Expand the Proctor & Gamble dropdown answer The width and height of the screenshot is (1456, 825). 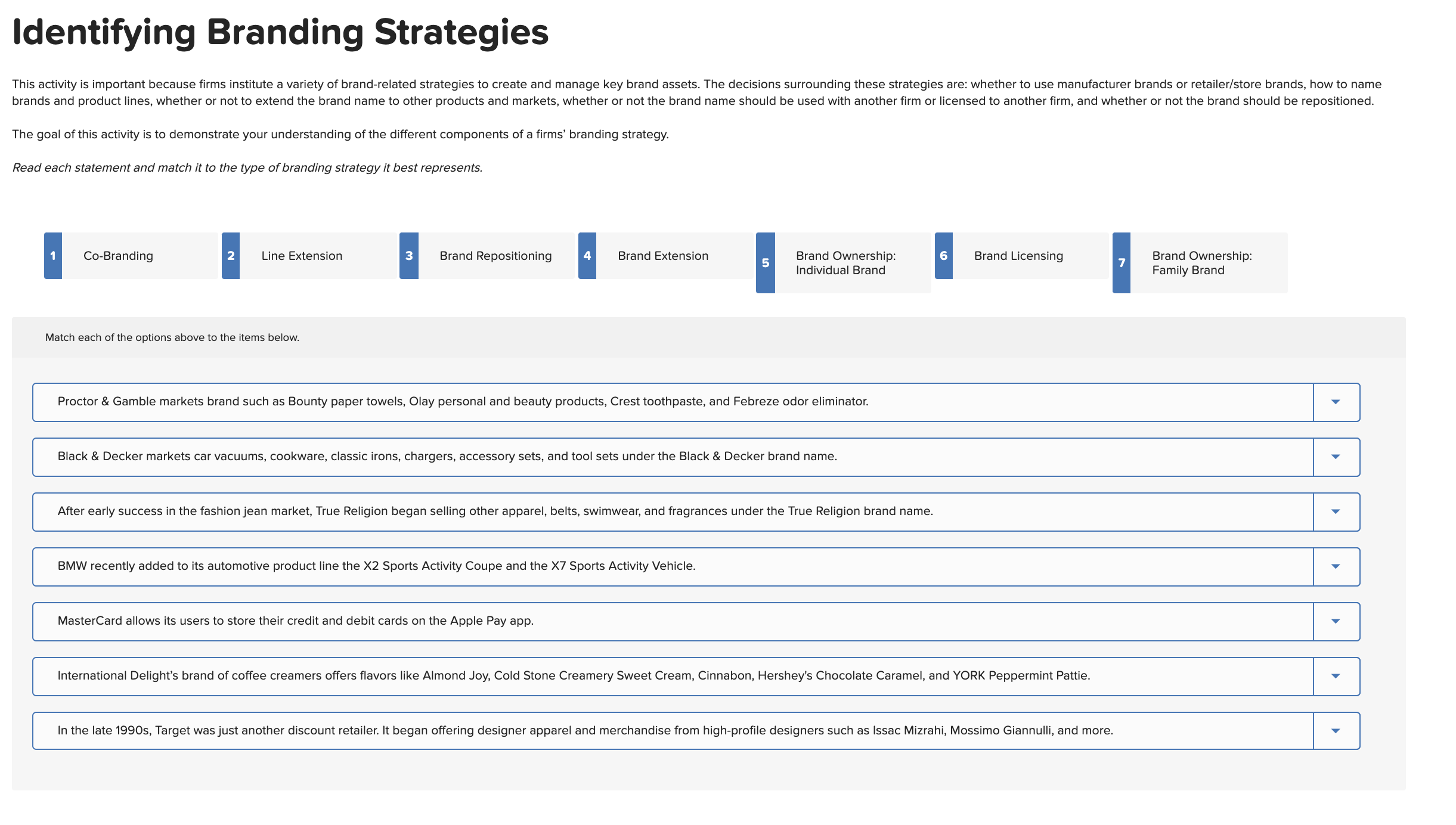(x=1337, y=401)
